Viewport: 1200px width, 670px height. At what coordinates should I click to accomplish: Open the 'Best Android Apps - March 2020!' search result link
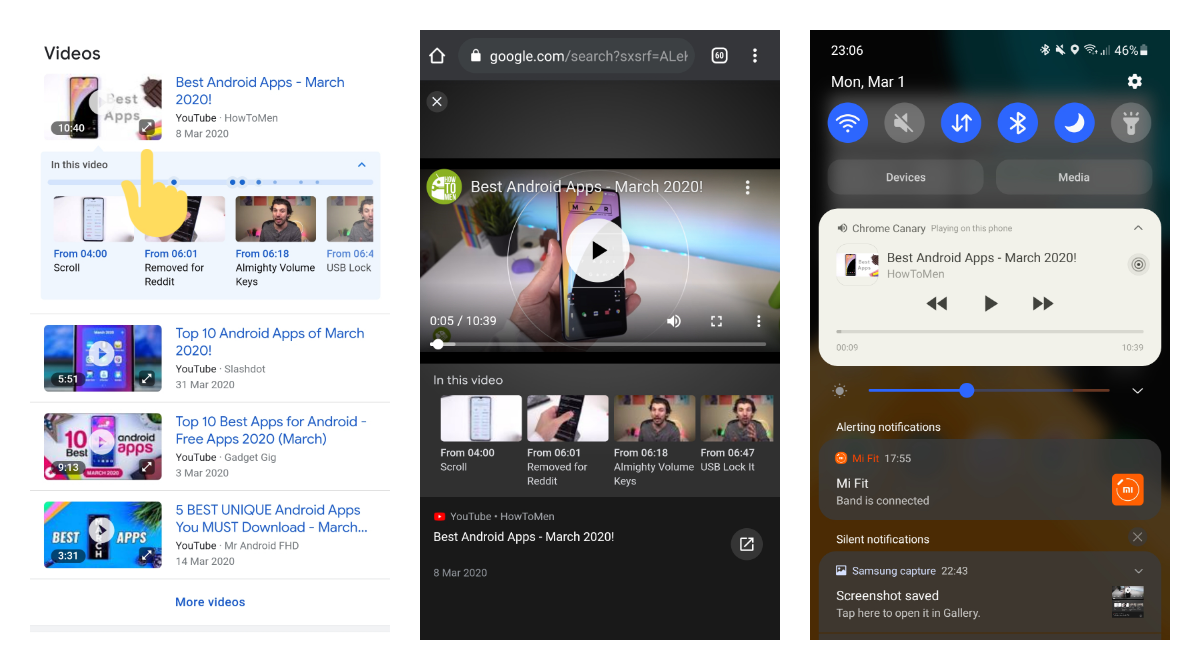tap(260, 91)
